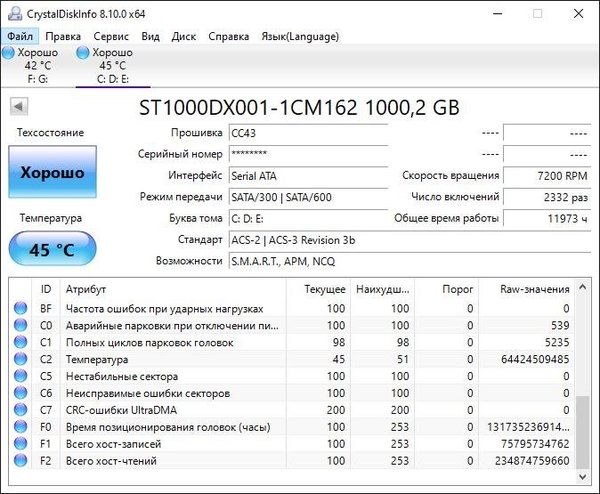Click scroll up arrow of attribute list
The image size is (600, 494).
tap(582, 287)
